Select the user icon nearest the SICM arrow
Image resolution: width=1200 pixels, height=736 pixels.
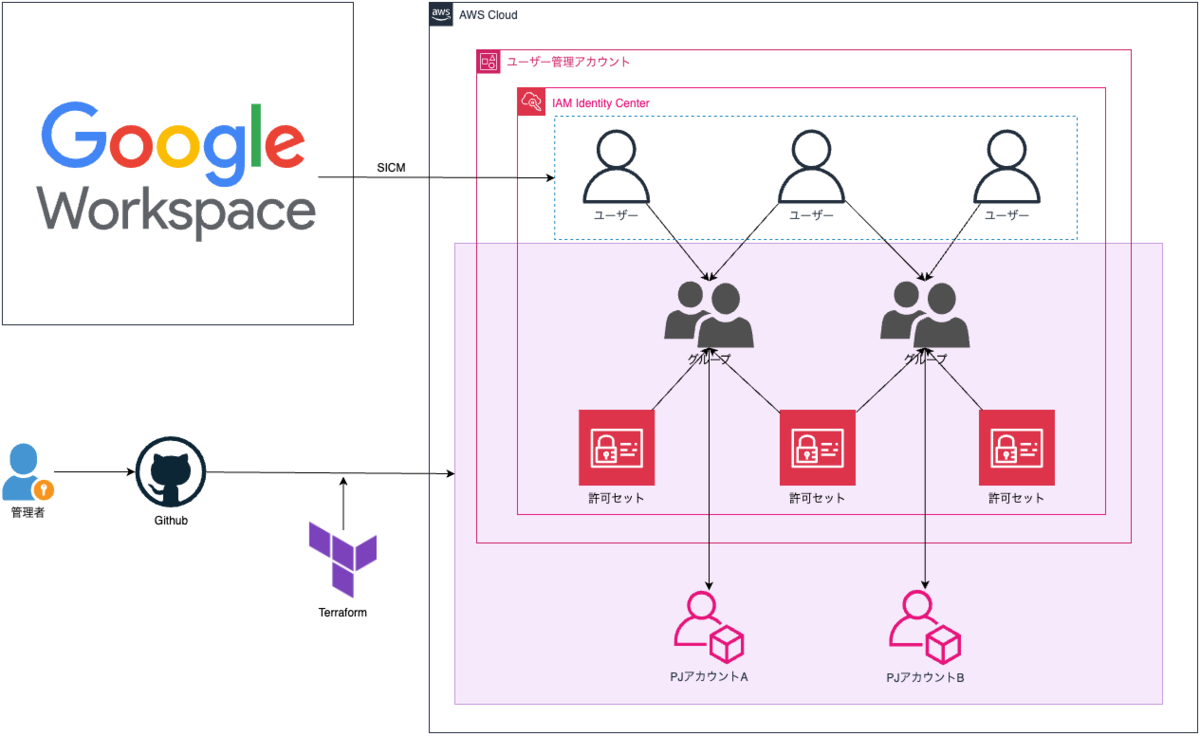tap(616, 167)
